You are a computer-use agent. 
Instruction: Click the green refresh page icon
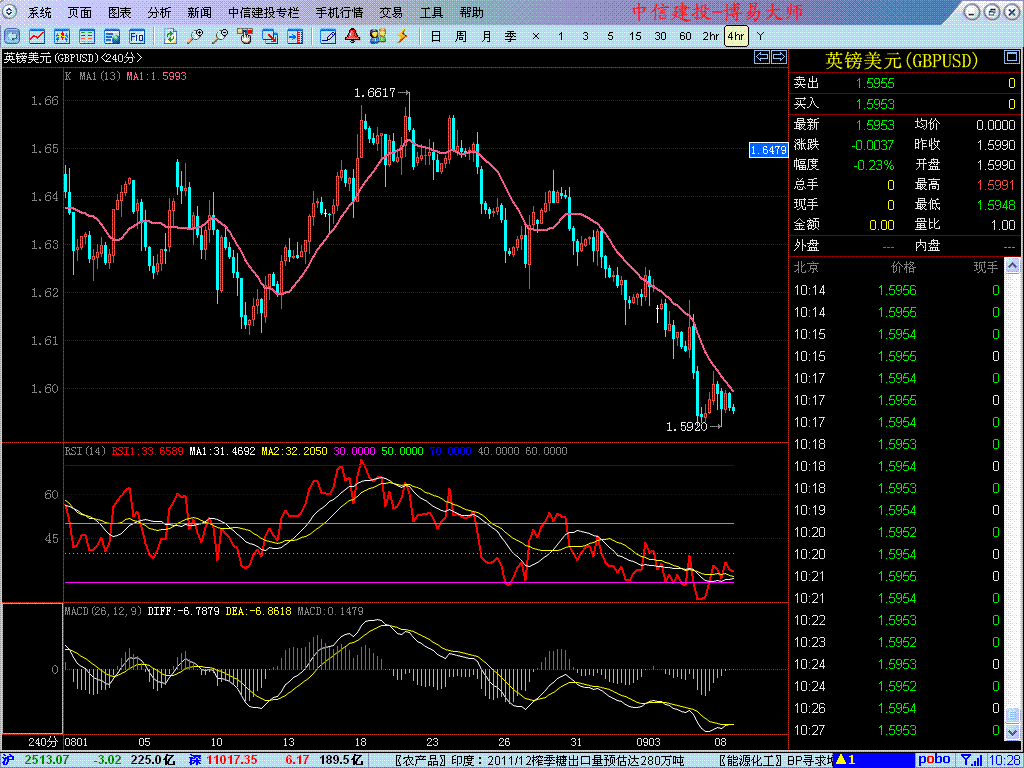[x=171, y=36]
